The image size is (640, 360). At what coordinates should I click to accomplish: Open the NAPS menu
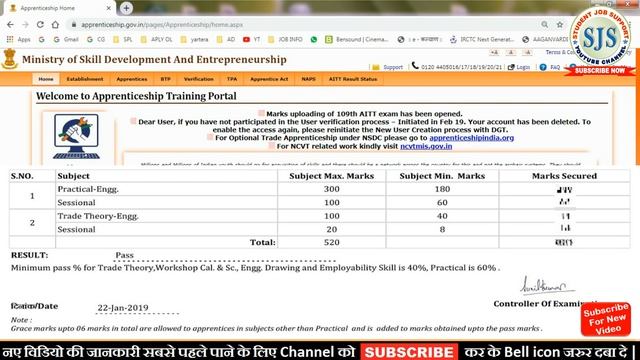(308, 79)
